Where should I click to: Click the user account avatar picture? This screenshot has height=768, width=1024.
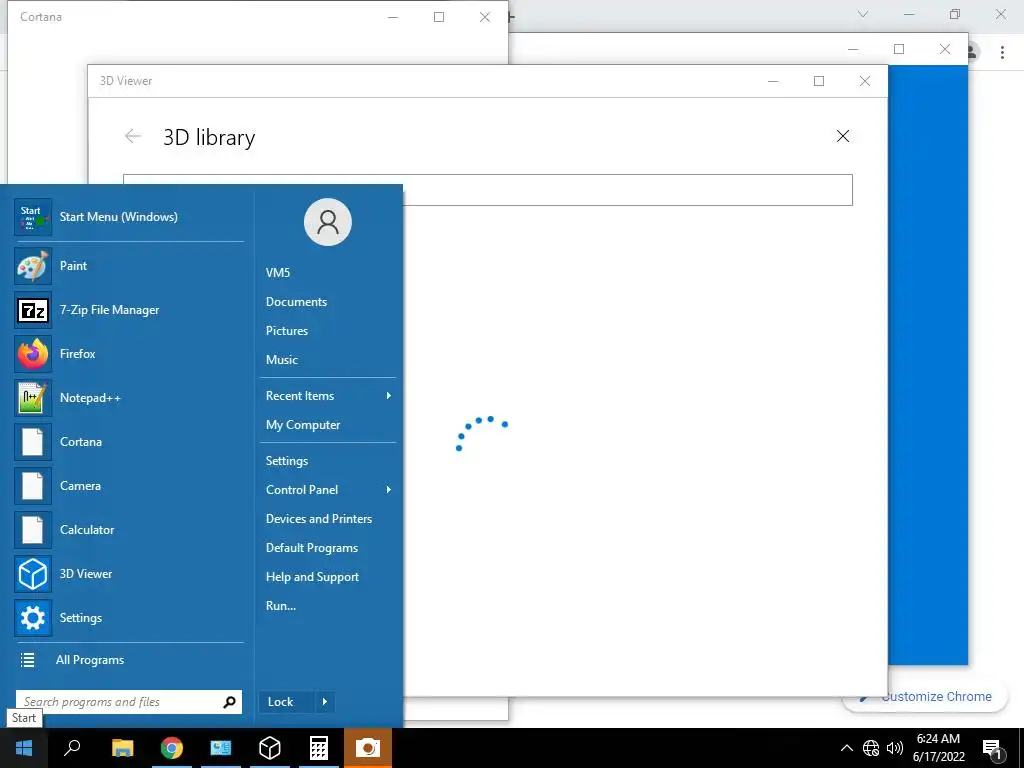pos(328,222)
